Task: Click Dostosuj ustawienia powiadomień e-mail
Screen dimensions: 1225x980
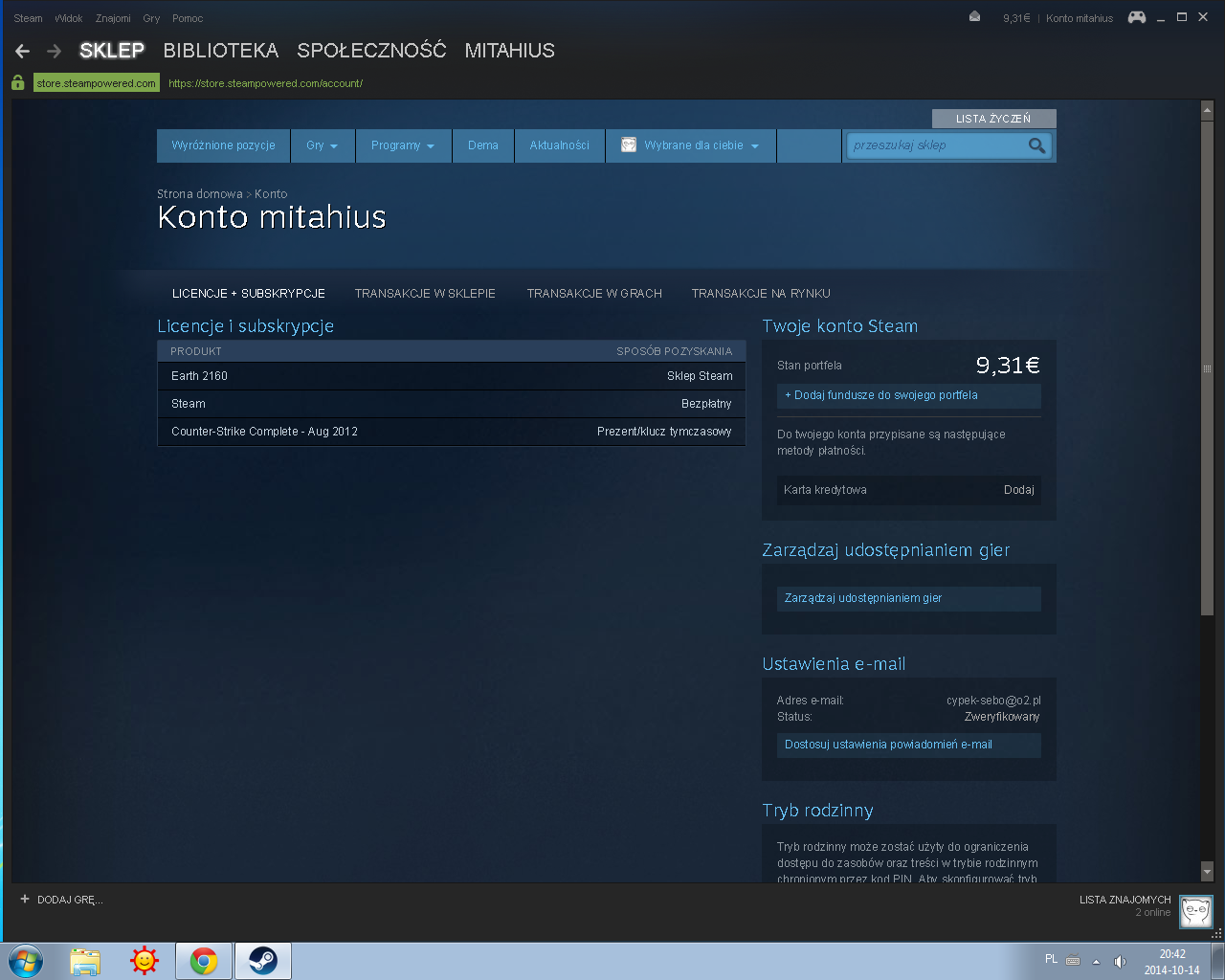Action: click(908, 745)
